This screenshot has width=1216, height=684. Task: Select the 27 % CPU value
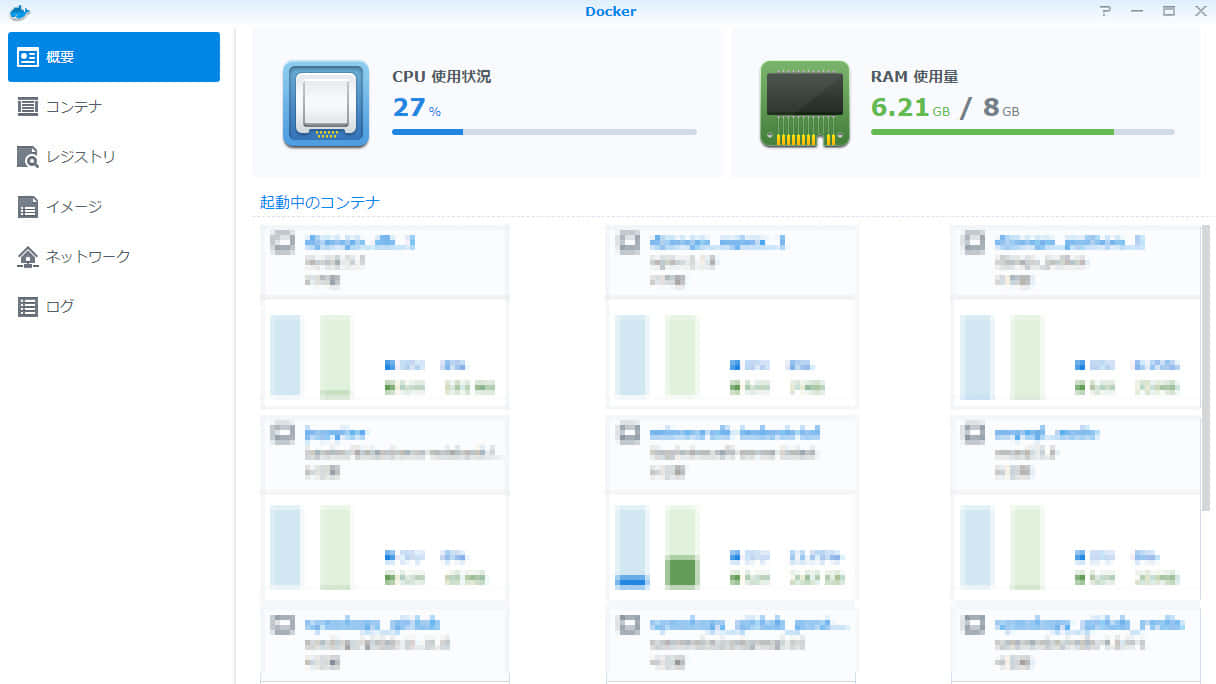416,107
